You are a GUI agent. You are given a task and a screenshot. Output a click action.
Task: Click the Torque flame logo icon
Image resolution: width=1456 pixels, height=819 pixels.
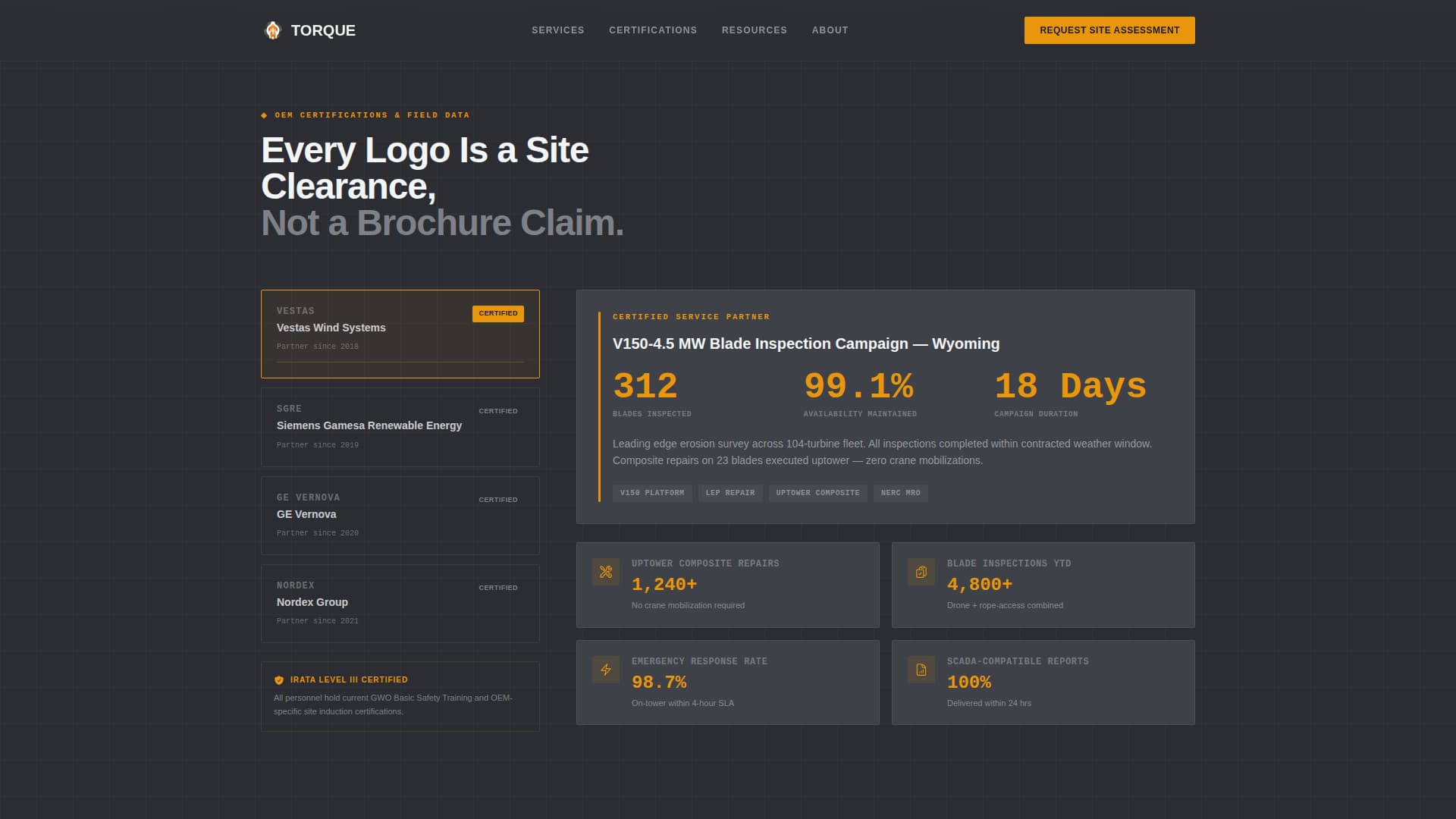(x=272, y=30)
